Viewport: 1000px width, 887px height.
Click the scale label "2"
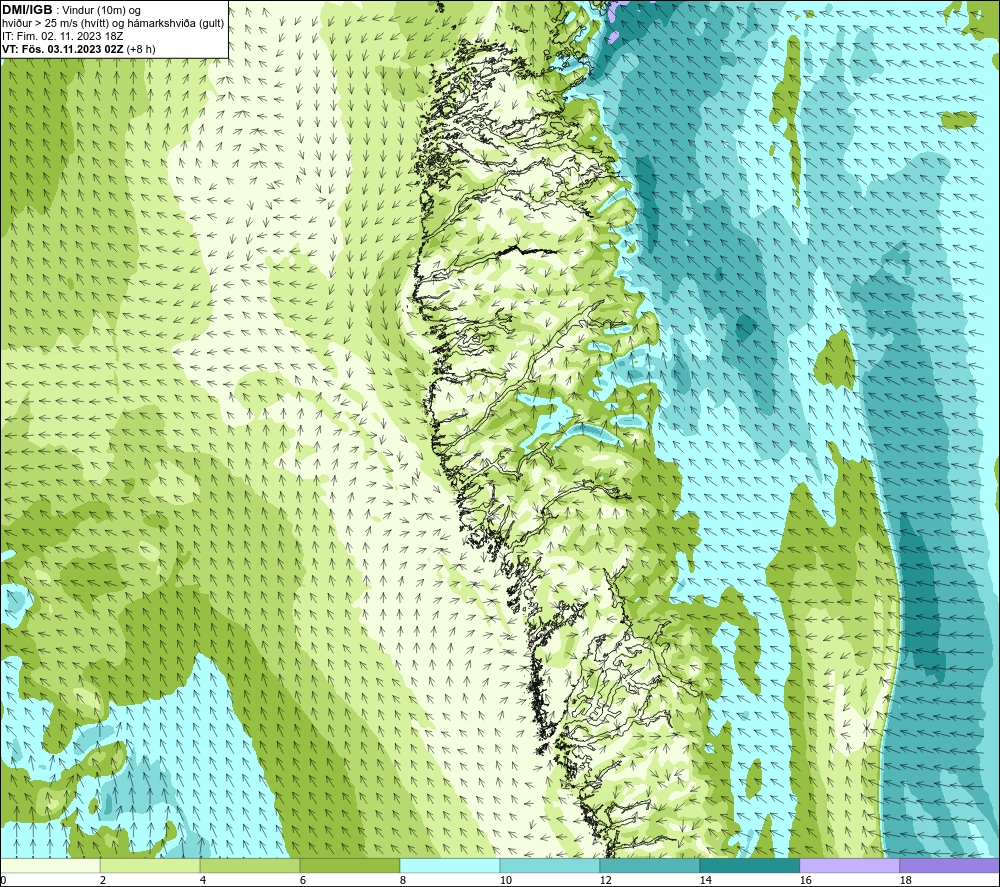click(103, 881)
